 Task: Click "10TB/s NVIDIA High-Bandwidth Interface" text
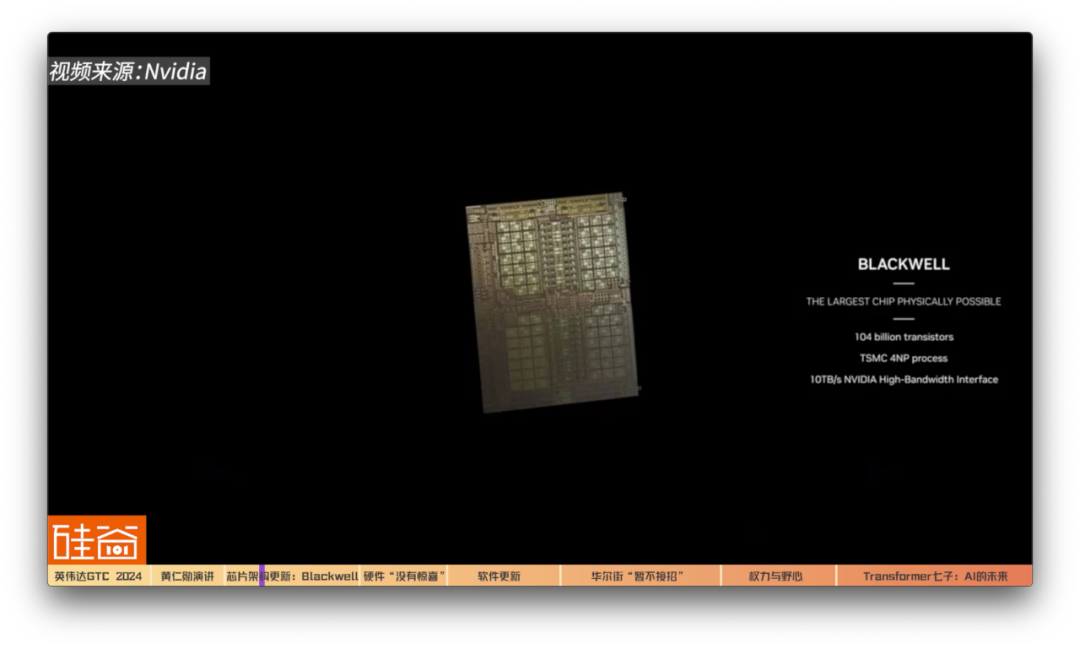point(904,380)
